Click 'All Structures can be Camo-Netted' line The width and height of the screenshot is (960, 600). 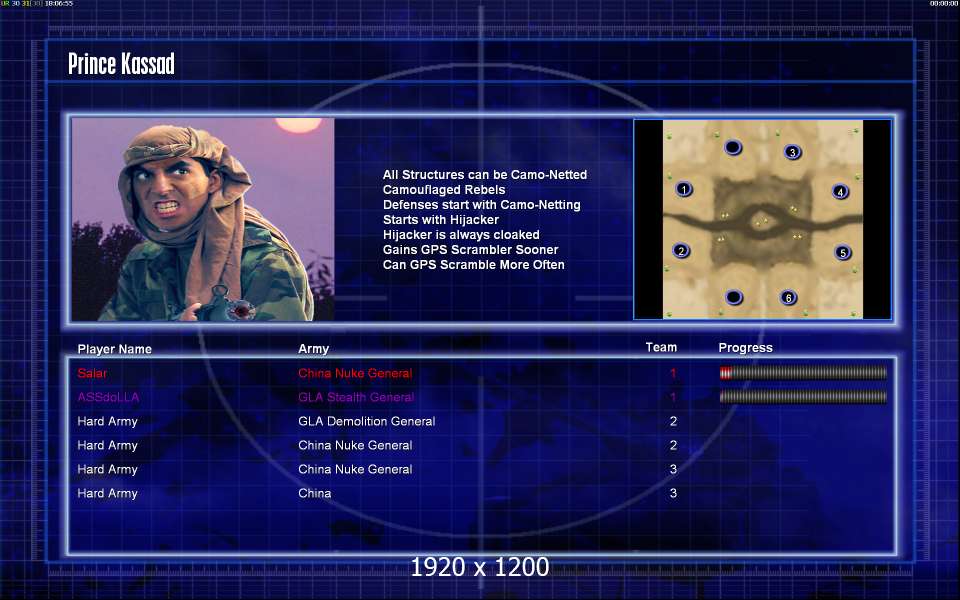point(485,174)
